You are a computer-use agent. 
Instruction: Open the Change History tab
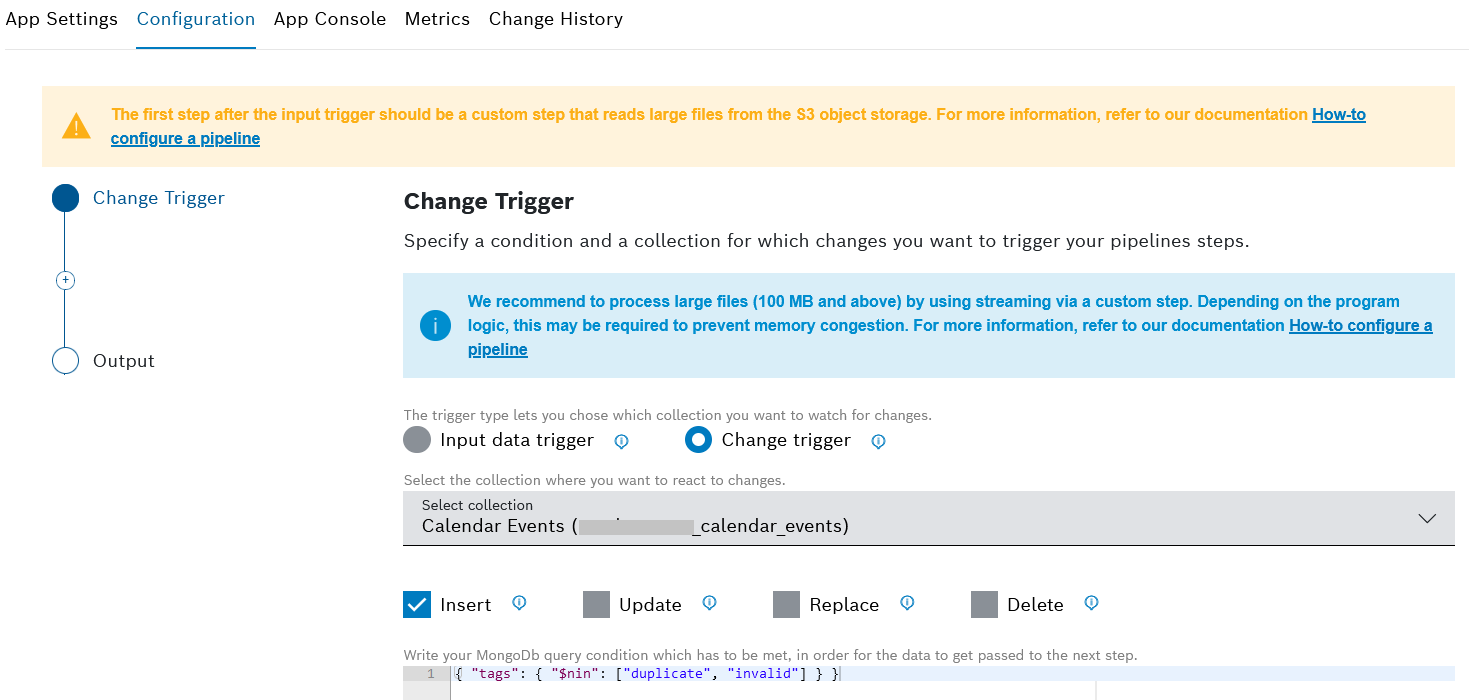pos(555,19)
